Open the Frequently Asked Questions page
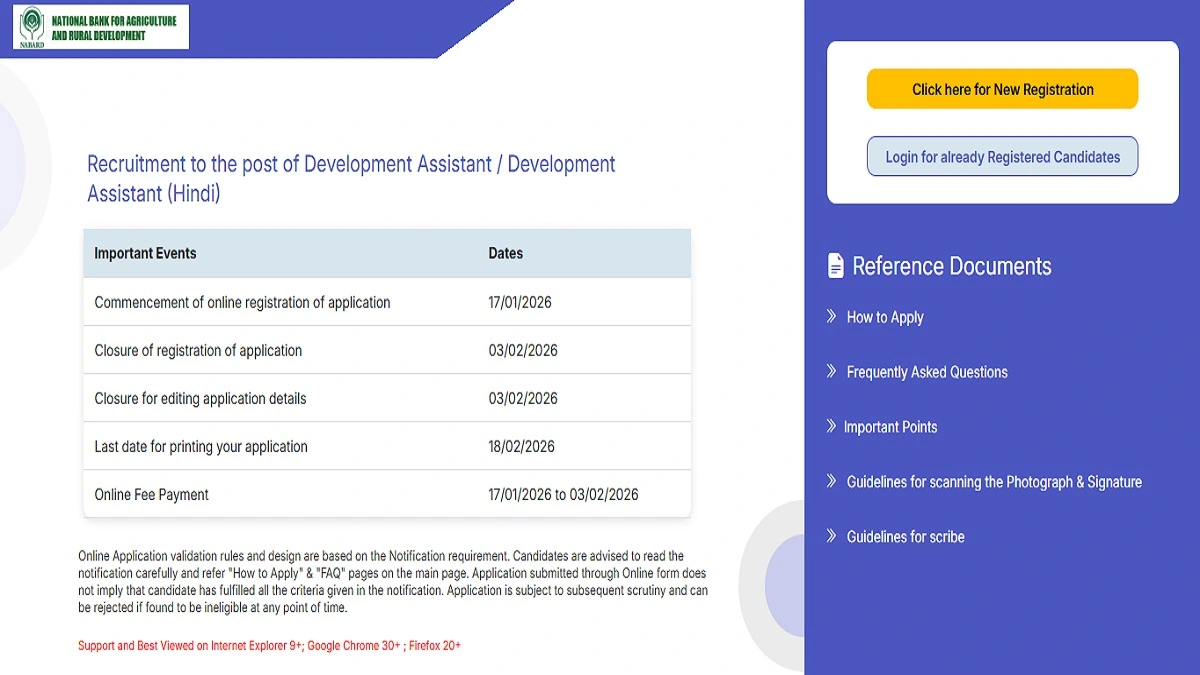Image resolution: width=1200 pixels, height=675 pixels. click(x=926, y=371)
